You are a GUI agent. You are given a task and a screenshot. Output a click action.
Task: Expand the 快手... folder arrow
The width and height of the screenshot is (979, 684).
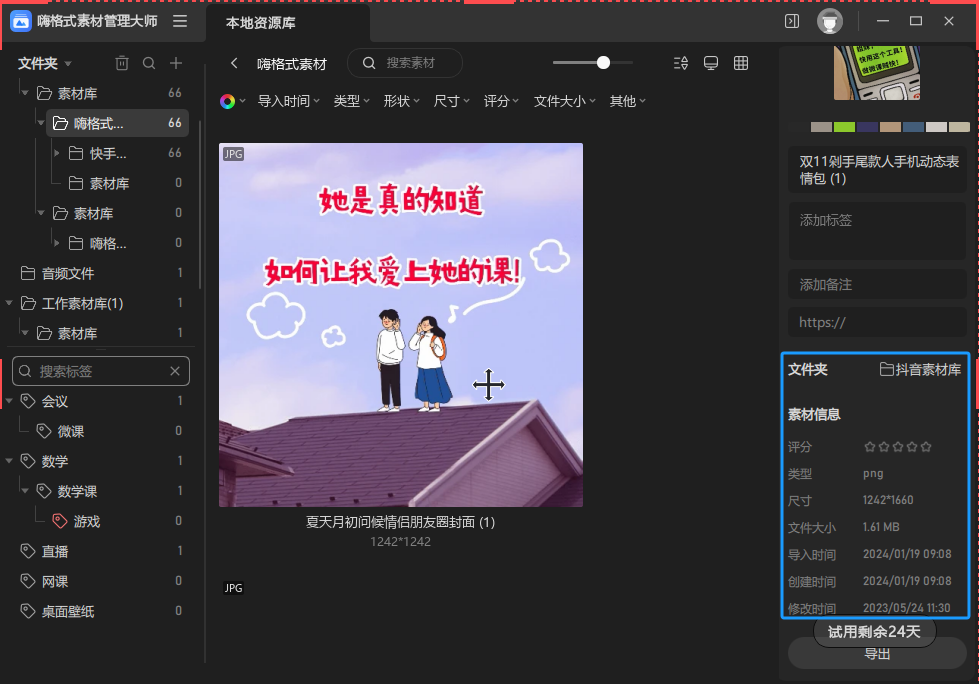[x=57, y=153]
